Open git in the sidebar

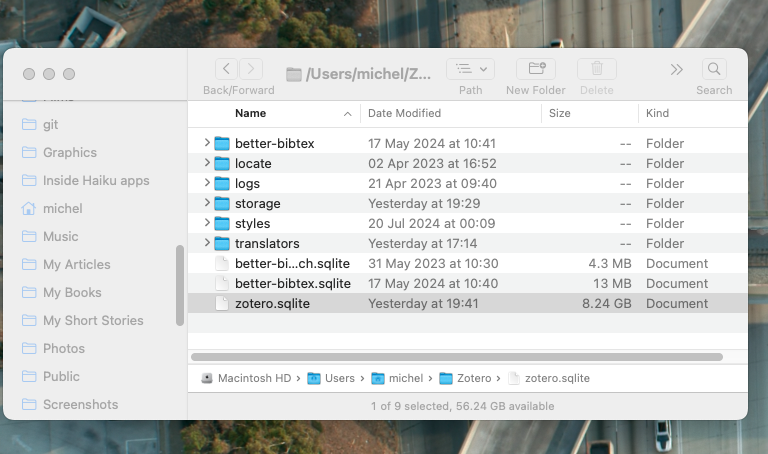[50, 124]
